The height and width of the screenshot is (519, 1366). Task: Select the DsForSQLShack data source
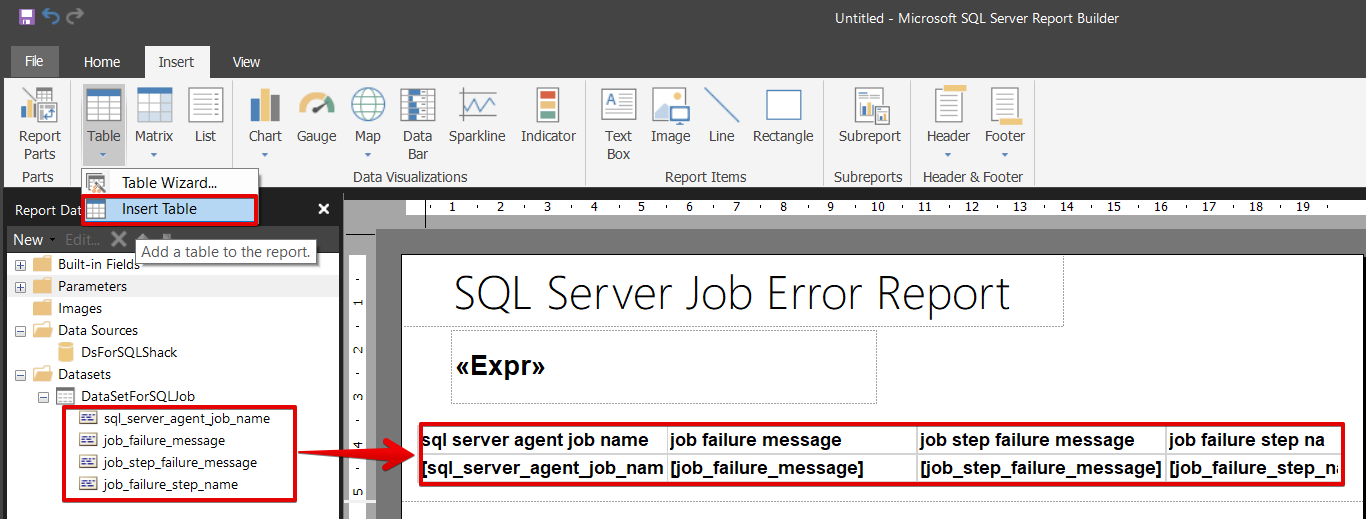coord(117,352)
